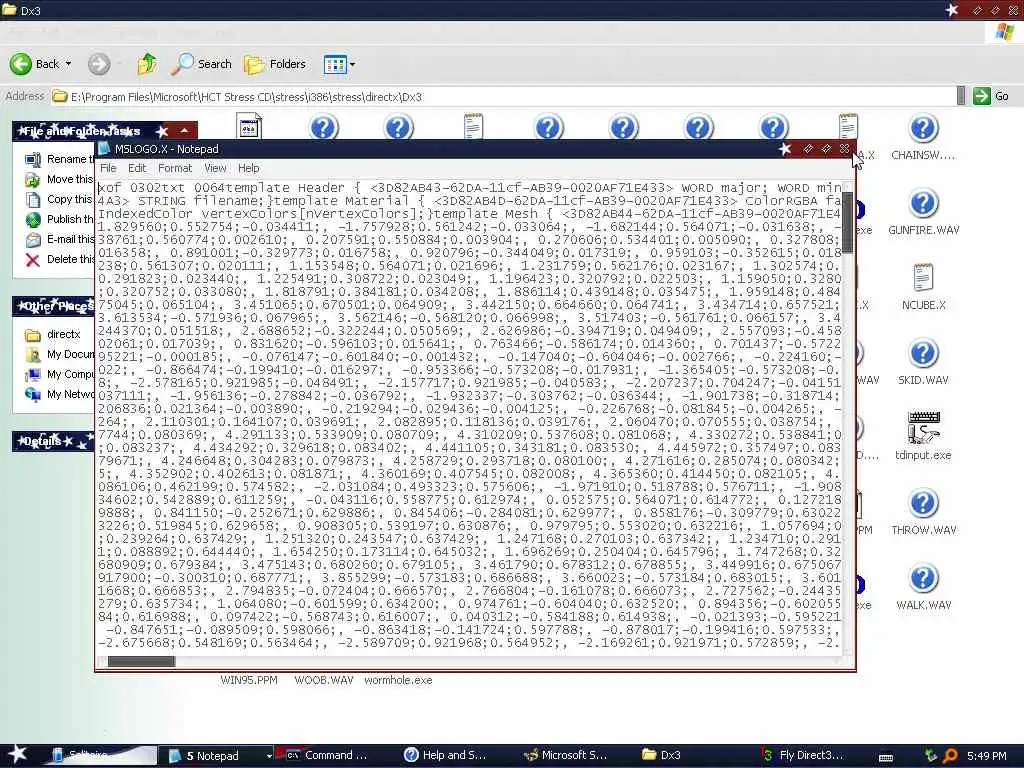Screen dimensions: 1024x768
Task: Click the green Go button
Action: (x=991, y=96)
